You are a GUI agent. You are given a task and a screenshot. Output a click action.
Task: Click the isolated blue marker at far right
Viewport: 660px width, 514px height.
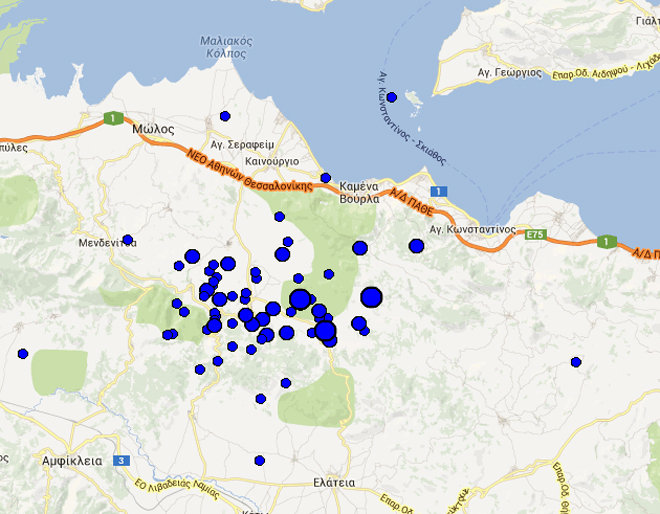click(x=576, y=362)
